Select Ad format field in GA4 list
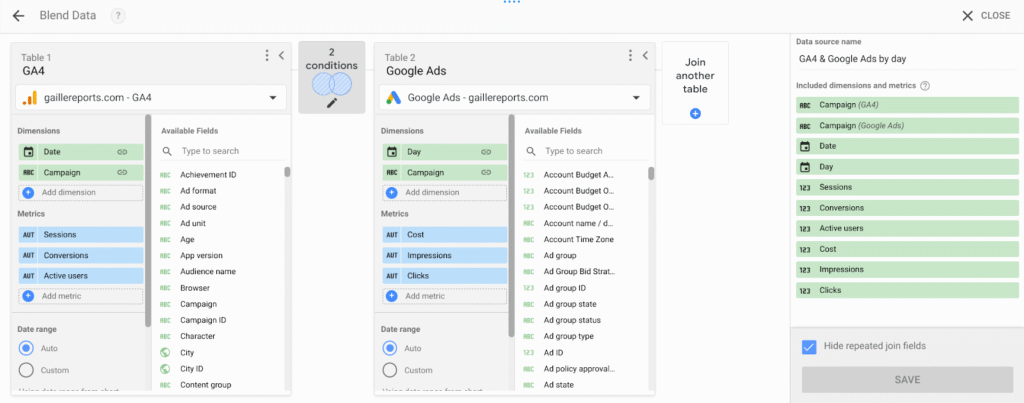This screenshot has width=1024, height=403. [198, 191]
